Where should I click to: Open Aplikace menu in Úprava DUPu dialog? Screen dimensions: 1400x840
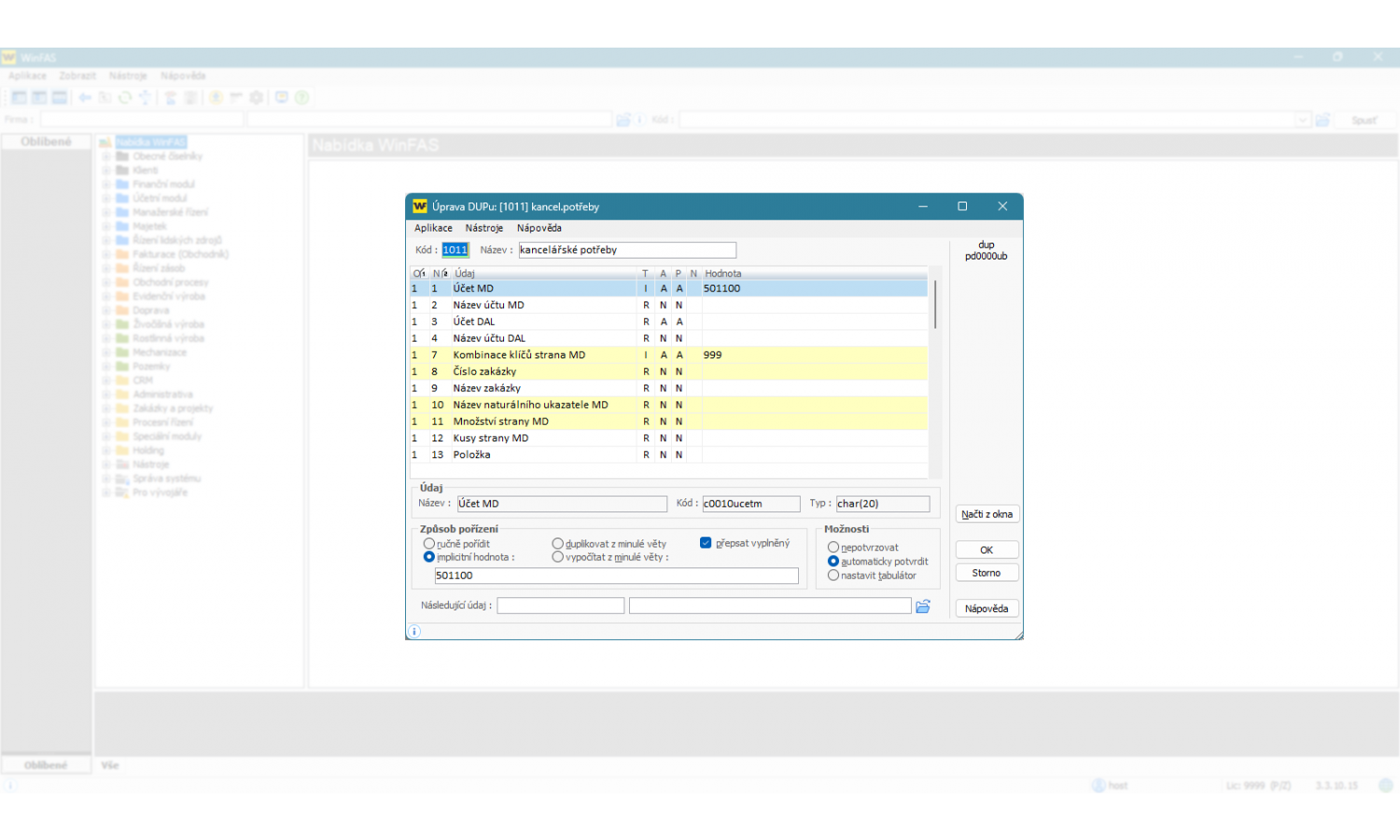pos(433,228)
